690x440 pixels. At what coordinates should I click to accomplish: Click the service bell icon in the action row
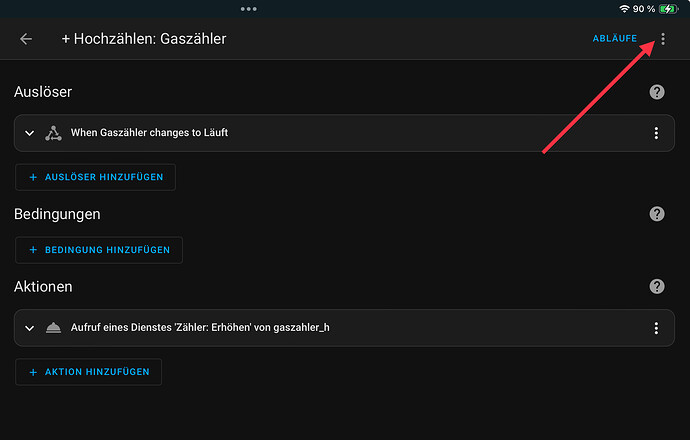coord(53,328)
